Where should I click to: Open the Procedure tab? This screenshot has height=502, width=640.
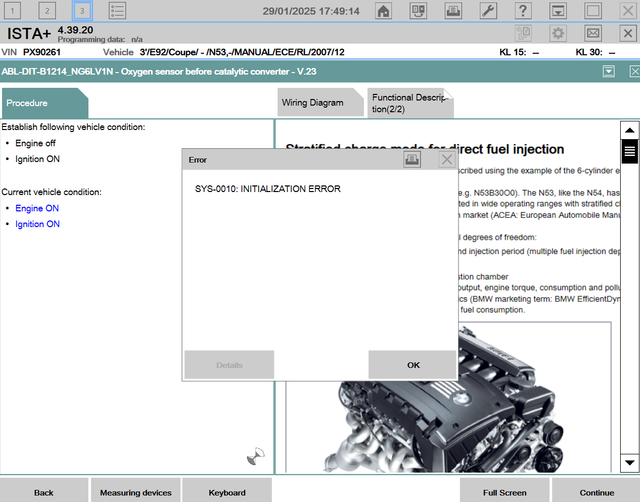[x=45, y=103]
